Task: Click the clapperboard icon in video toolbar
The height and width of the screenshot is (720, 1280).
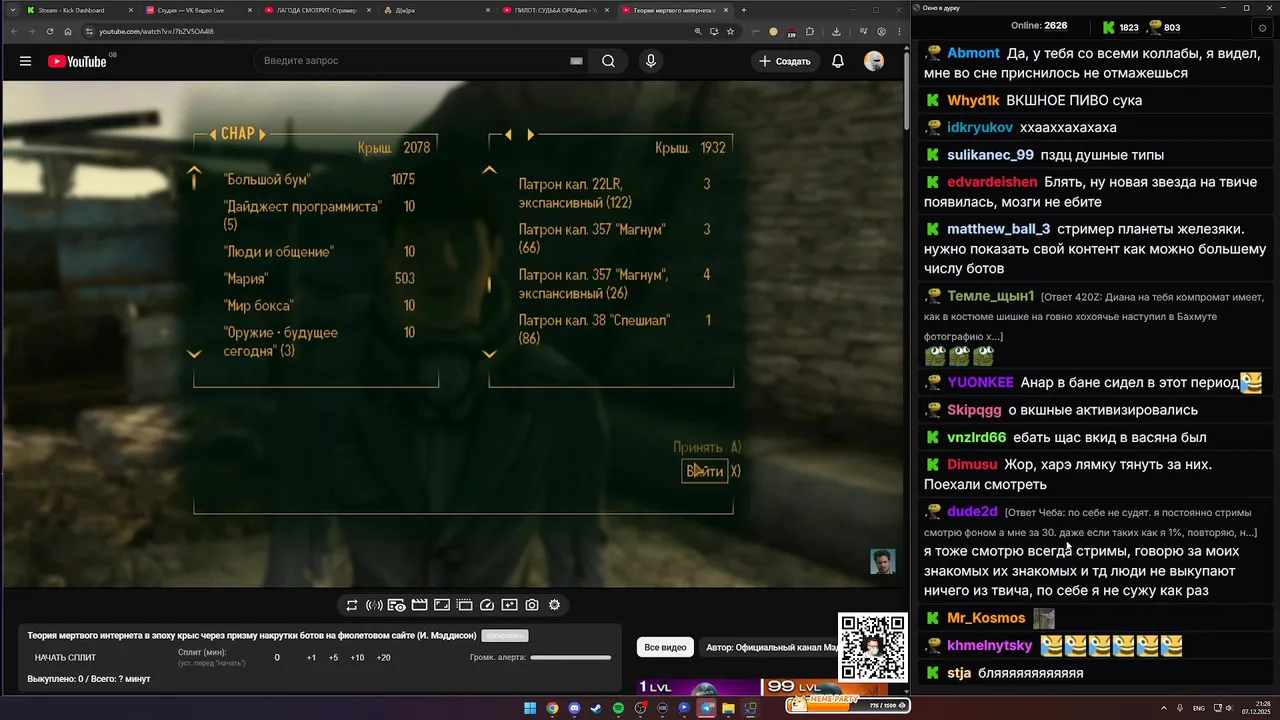Action: click(419, 605)
